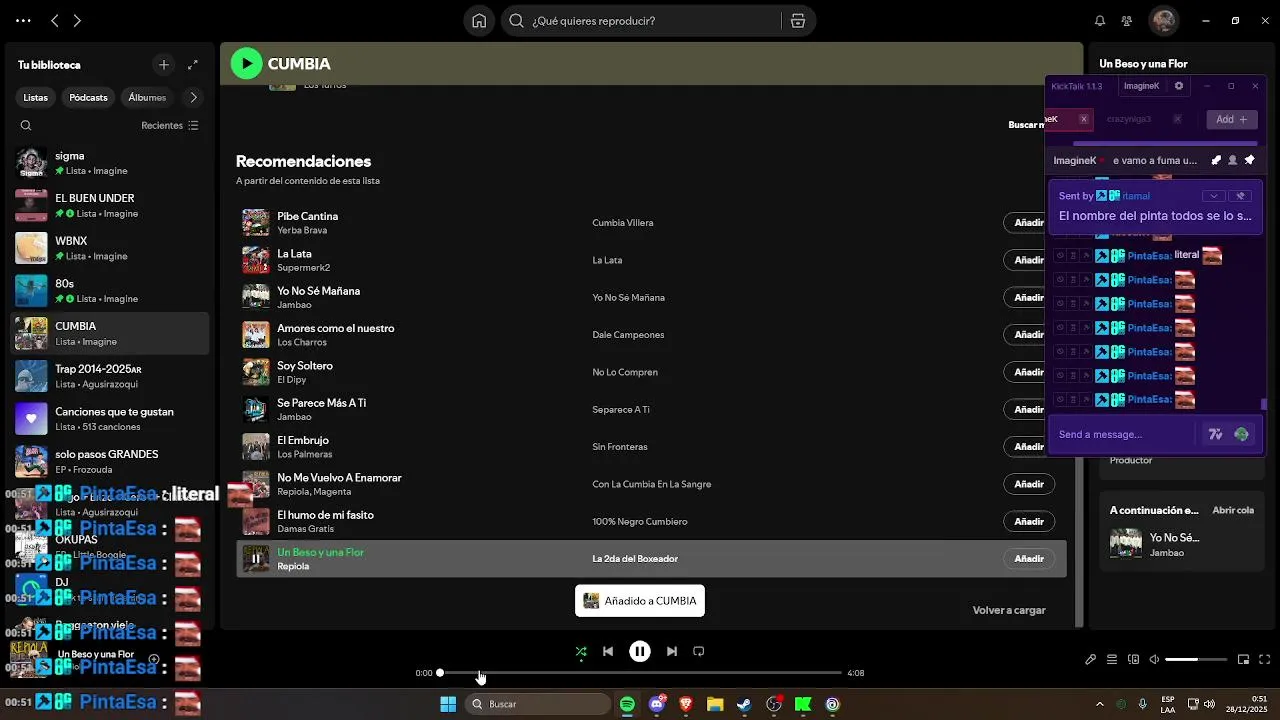The height and width of the screenshot is (720, 1280).
Task: Open friends activity icon beside the bell
Action: pos(1127,21)
